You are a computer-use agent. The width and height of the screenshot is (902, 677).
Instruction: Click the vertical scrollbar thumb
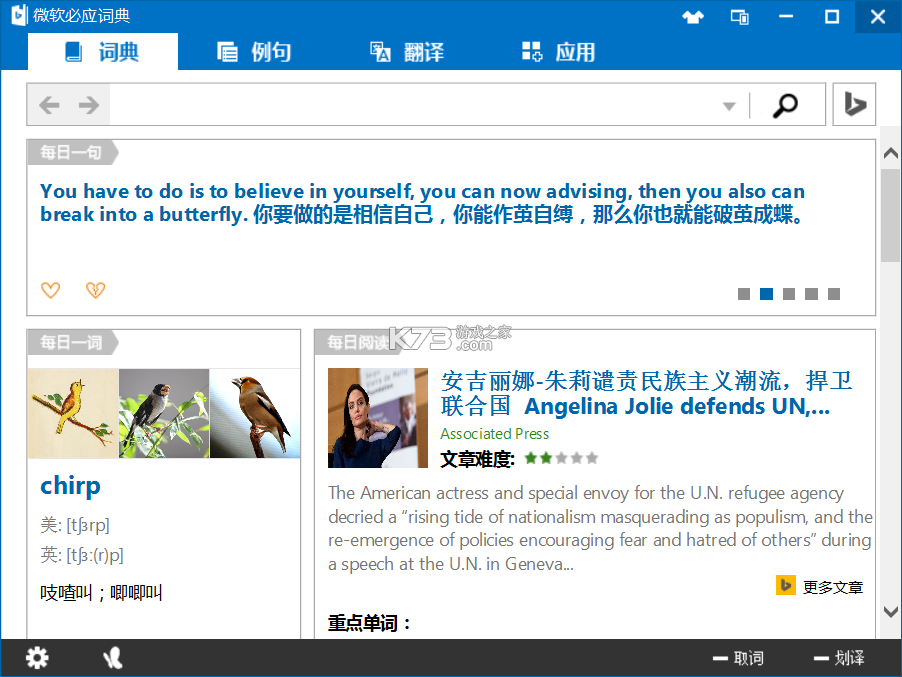[890, 215]
